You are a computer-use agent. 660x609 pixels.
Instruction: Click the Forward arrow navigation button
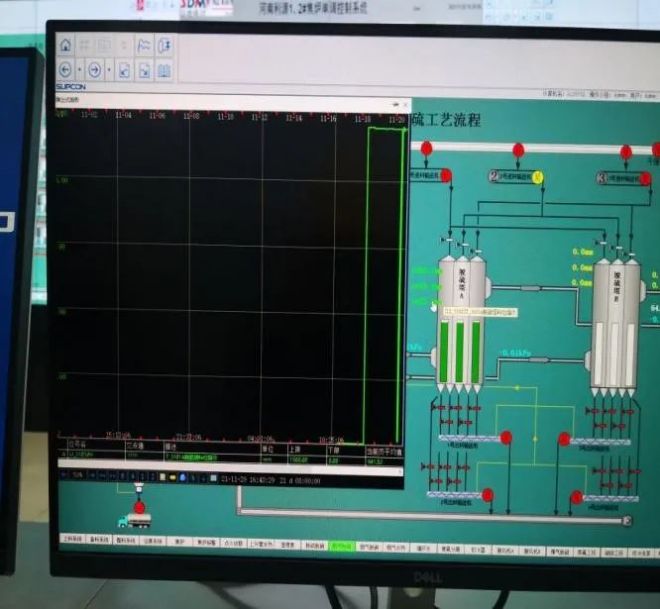click(x=94, y=70)
